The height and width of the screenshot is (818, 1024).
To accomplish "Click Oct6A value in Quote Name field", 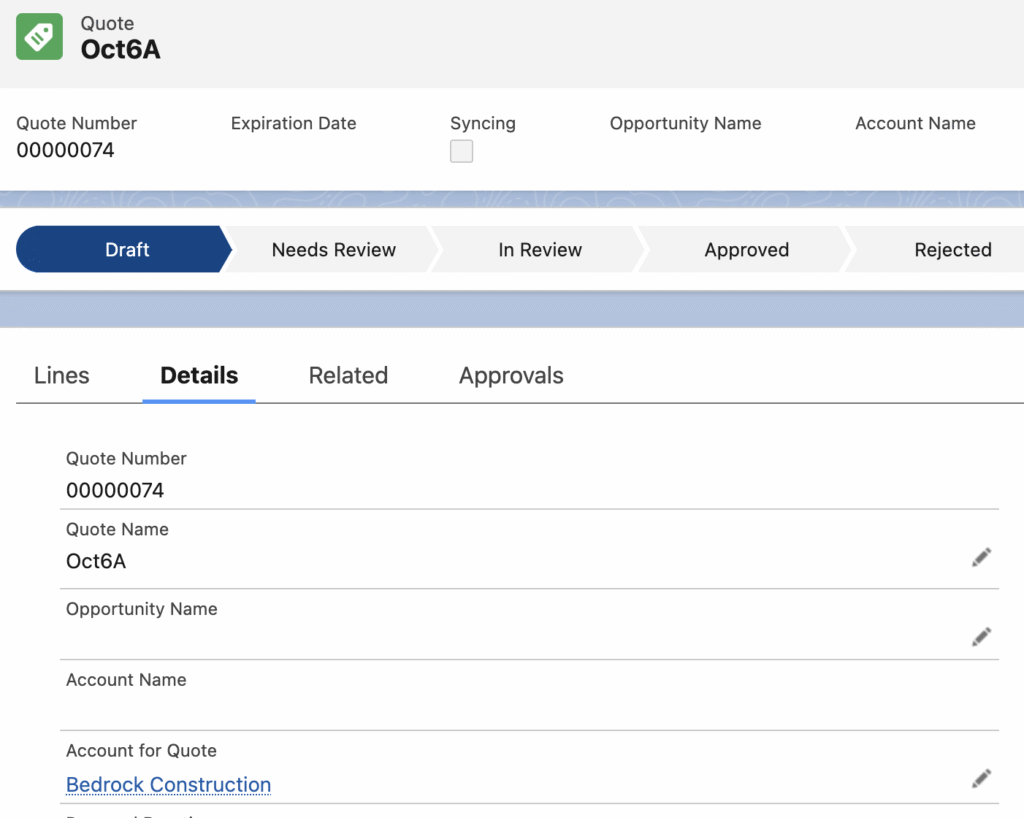I will pyautogui.click(x=96, y=562).
